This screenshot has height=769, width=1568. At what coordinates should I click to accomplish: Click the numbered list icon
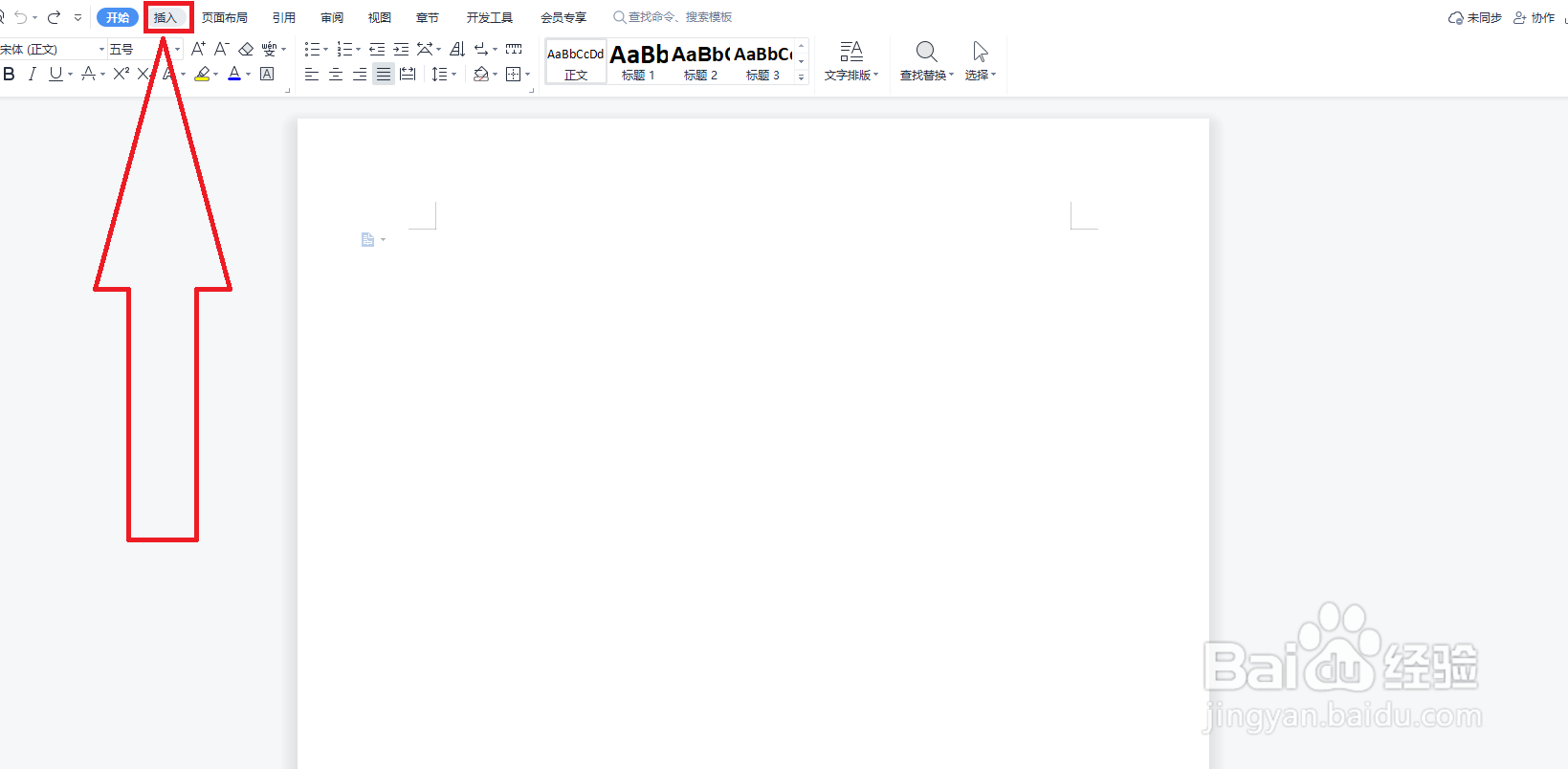point(344,49)
